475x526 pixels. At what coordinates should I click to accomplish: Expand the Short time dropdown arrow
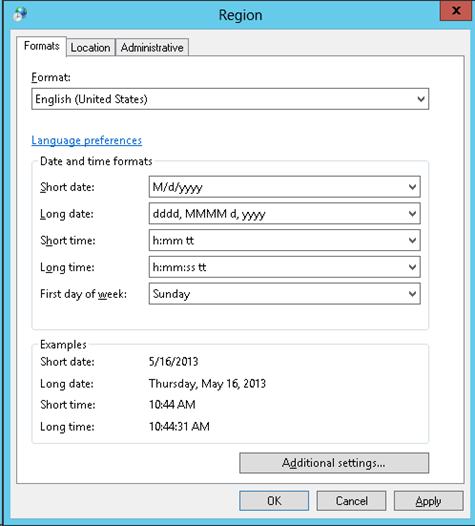[412, 240]
